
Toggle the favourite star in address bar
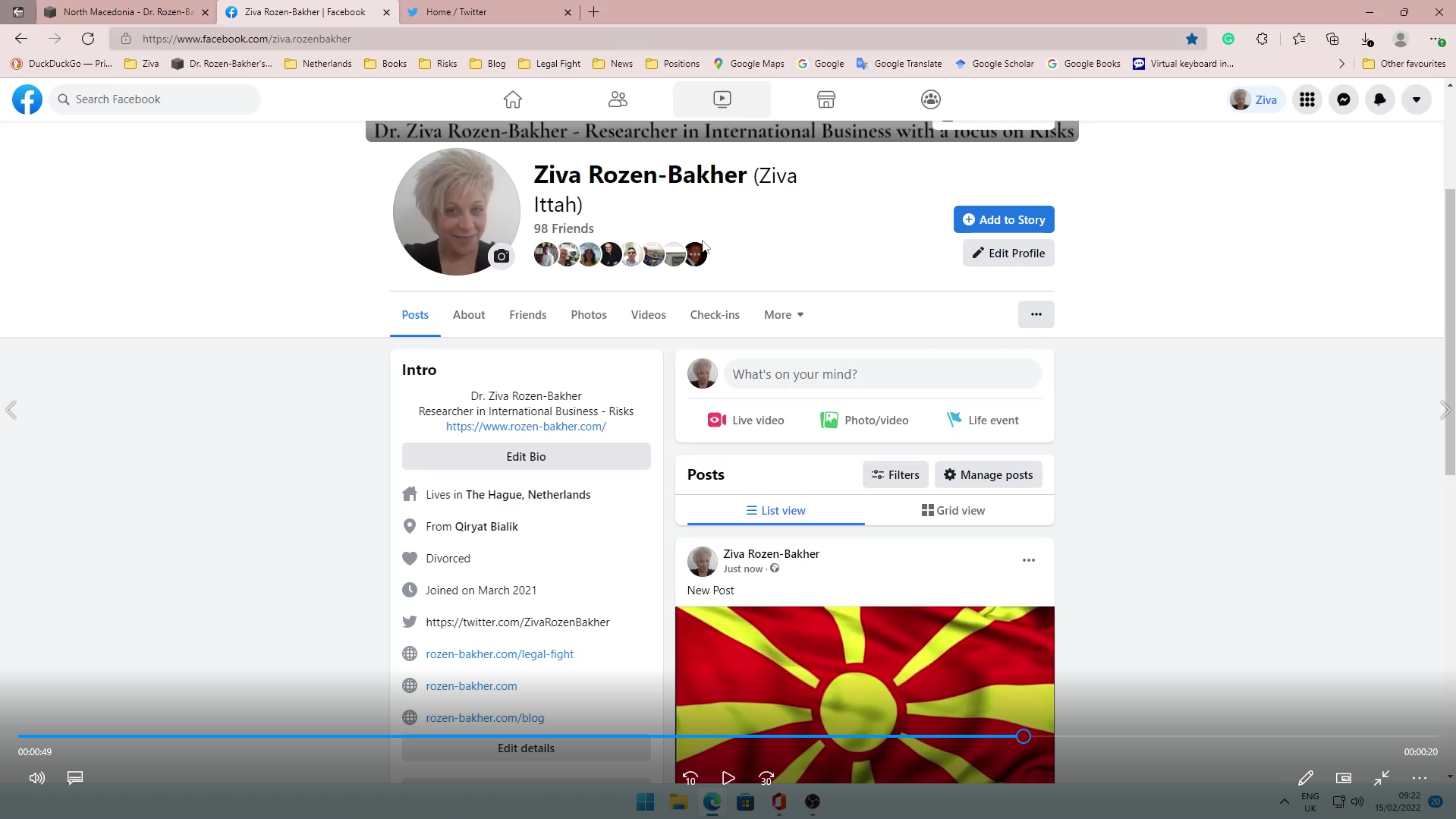pos(1192,39)
